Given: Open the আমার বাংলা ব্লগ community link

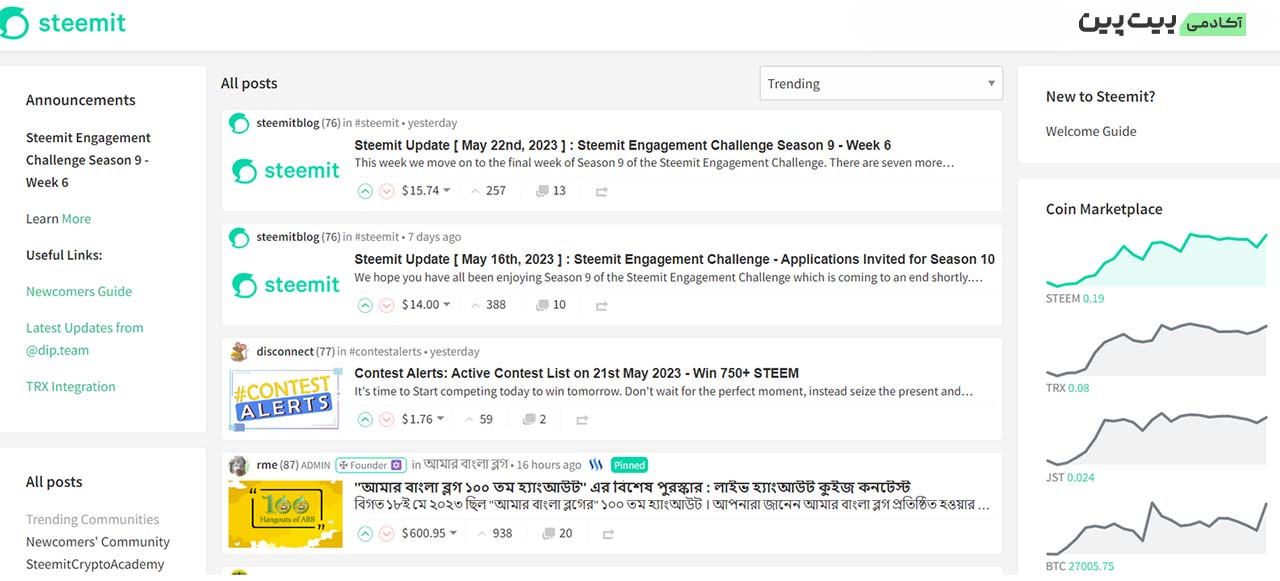Looking at the screenshot, I should click(x=465, y=465).
